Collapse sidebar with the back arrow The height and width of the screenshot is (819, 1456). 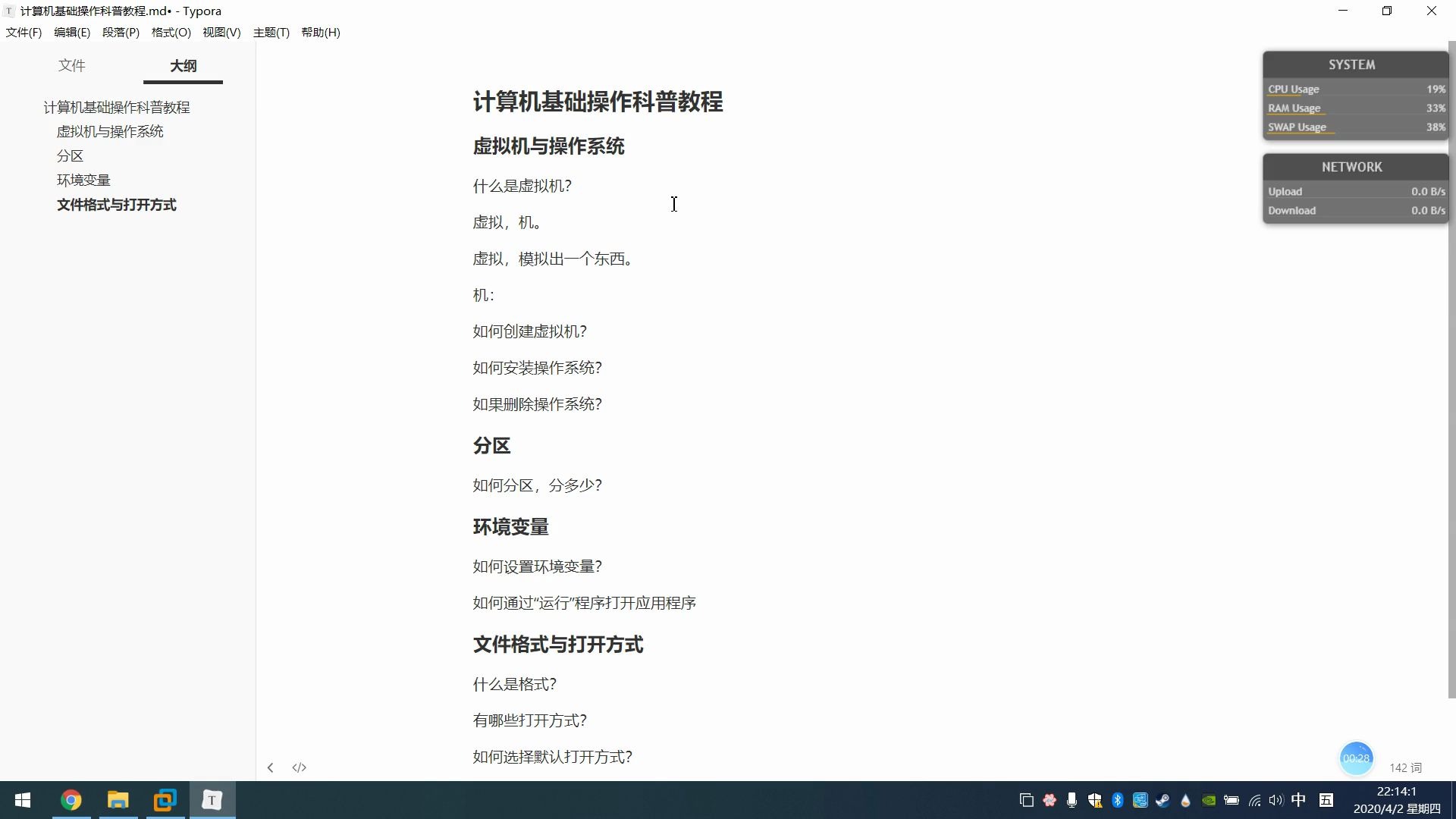(x=270, y=767)
